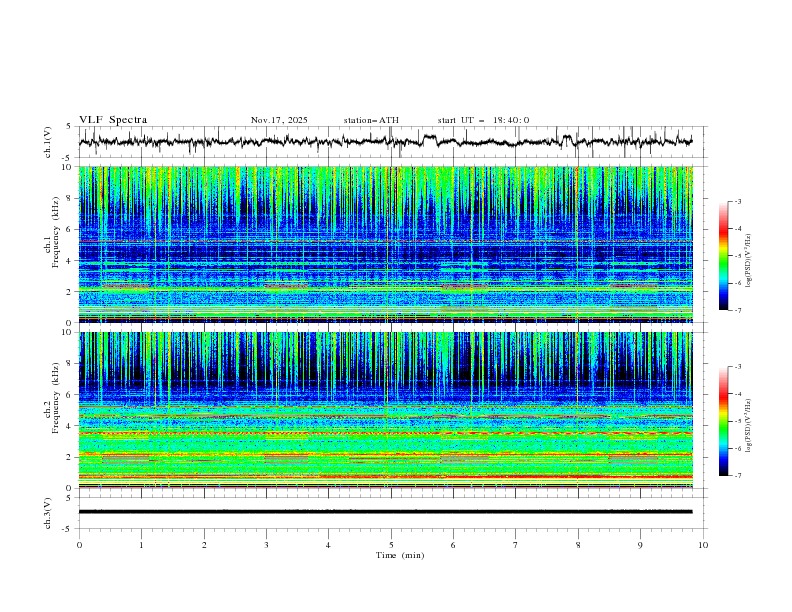Viewport: 792px width, 612px height.
Task: Click the "10" kHz tick of ch.1 spectrogram
Action: pyautogui.click(x=69, y=167)
